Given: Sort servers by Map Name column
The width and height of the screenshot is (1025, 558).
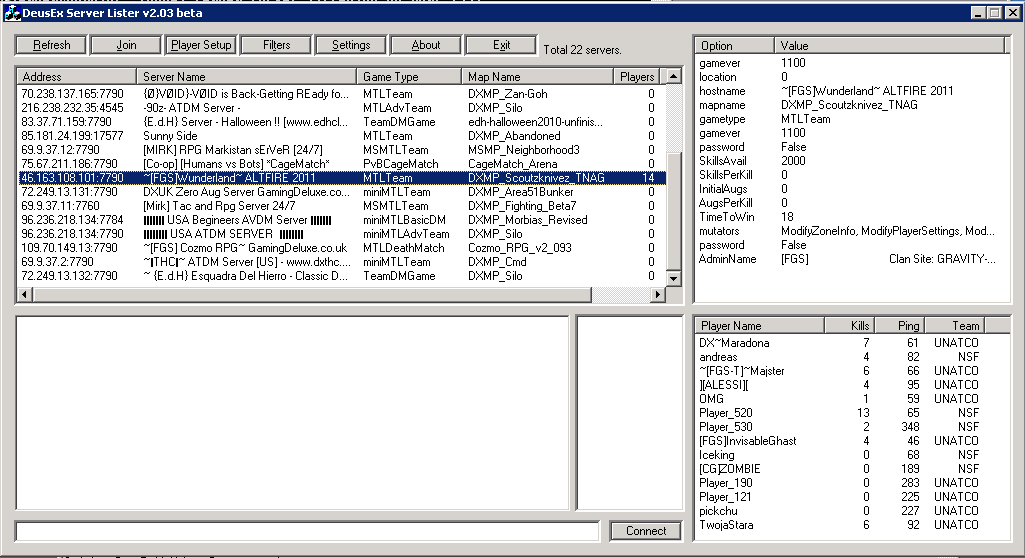Looking at the screenshot, I should [537, 77].
